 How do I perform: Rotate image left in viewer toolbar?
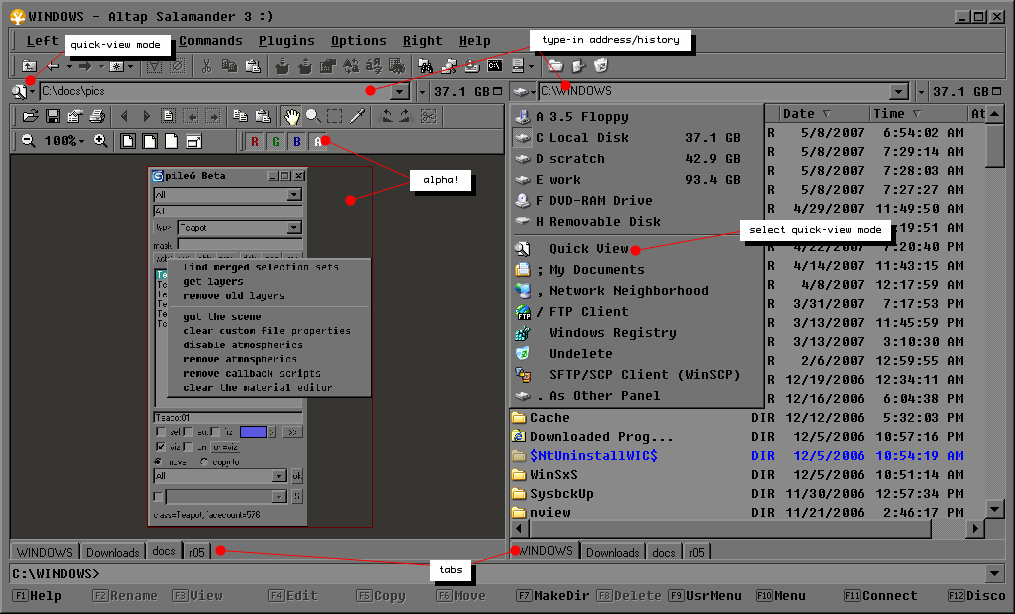[386, 116]
